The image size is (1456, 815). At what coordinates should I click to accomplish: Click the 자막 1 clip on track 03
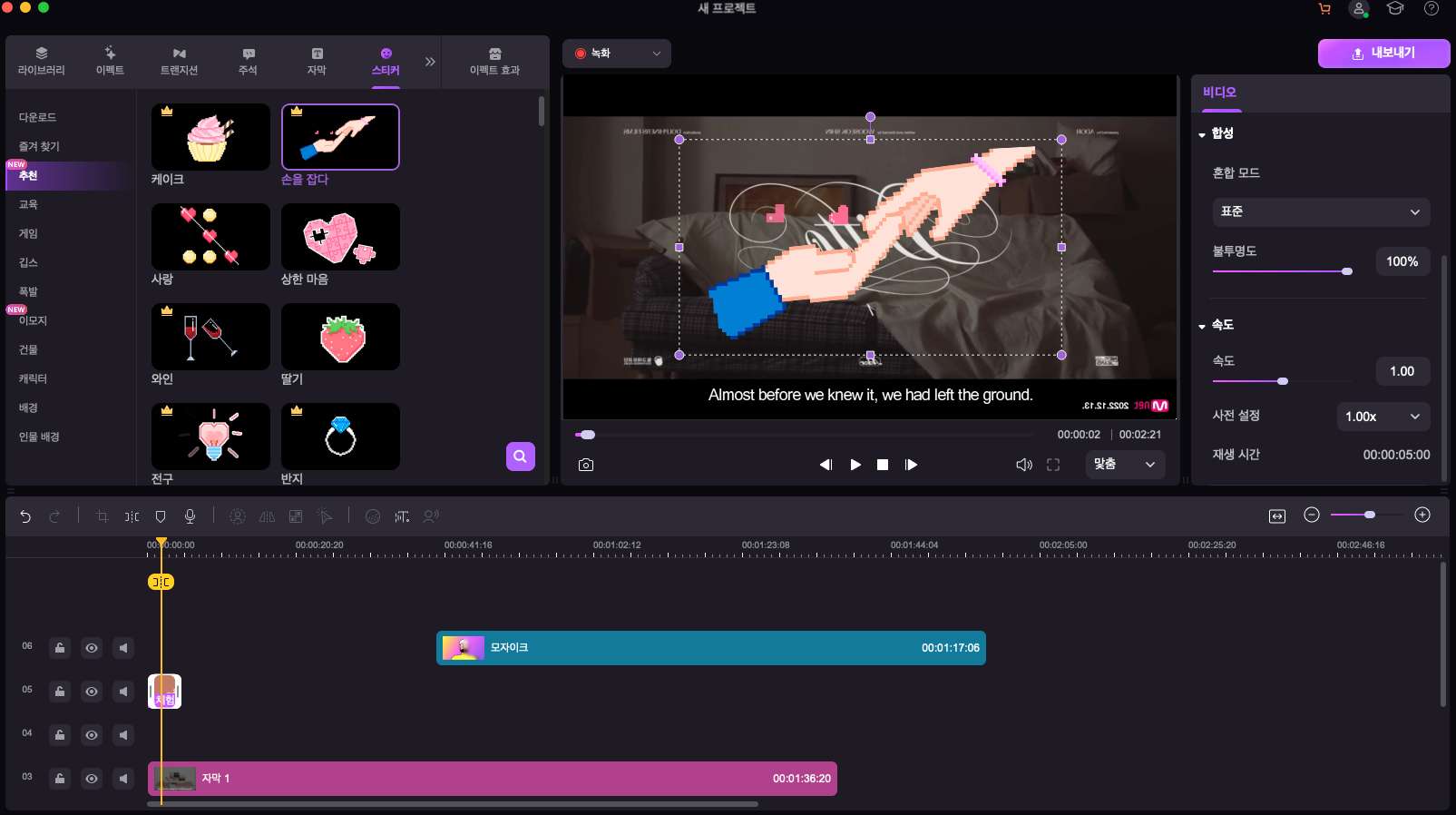pos(493,779)
